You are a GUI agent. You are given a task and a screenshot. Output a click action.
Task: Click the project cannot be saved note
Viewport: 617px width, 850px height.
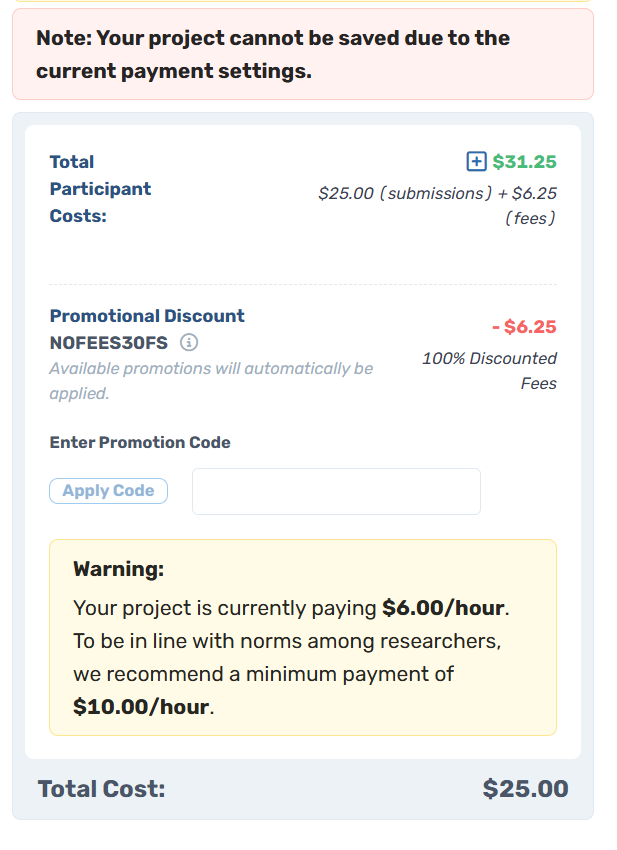[272, 55]
